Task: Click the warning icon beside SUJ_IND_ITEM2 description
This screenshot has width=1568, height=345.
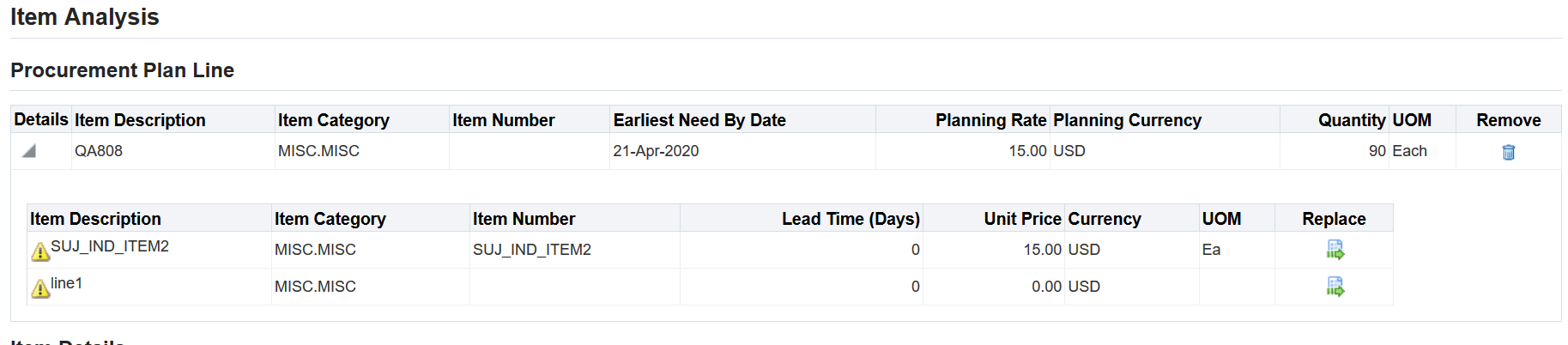Action: coord(40,251)
